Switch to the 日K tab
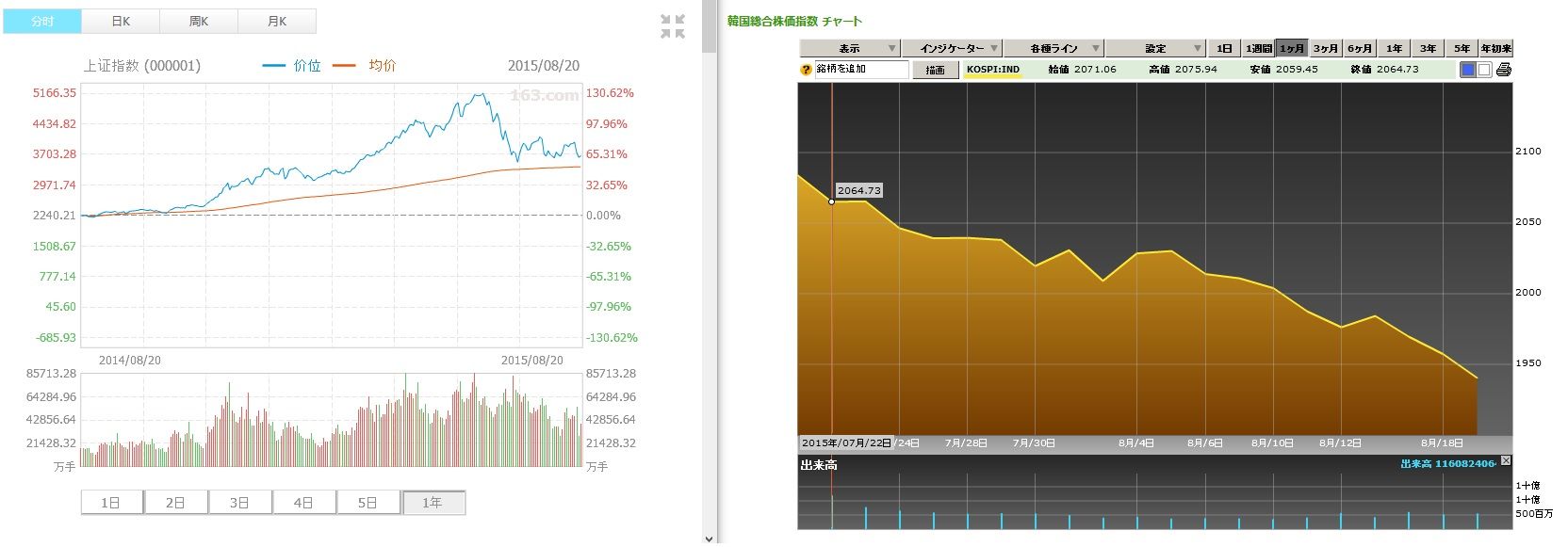 (x=121, y=21)
